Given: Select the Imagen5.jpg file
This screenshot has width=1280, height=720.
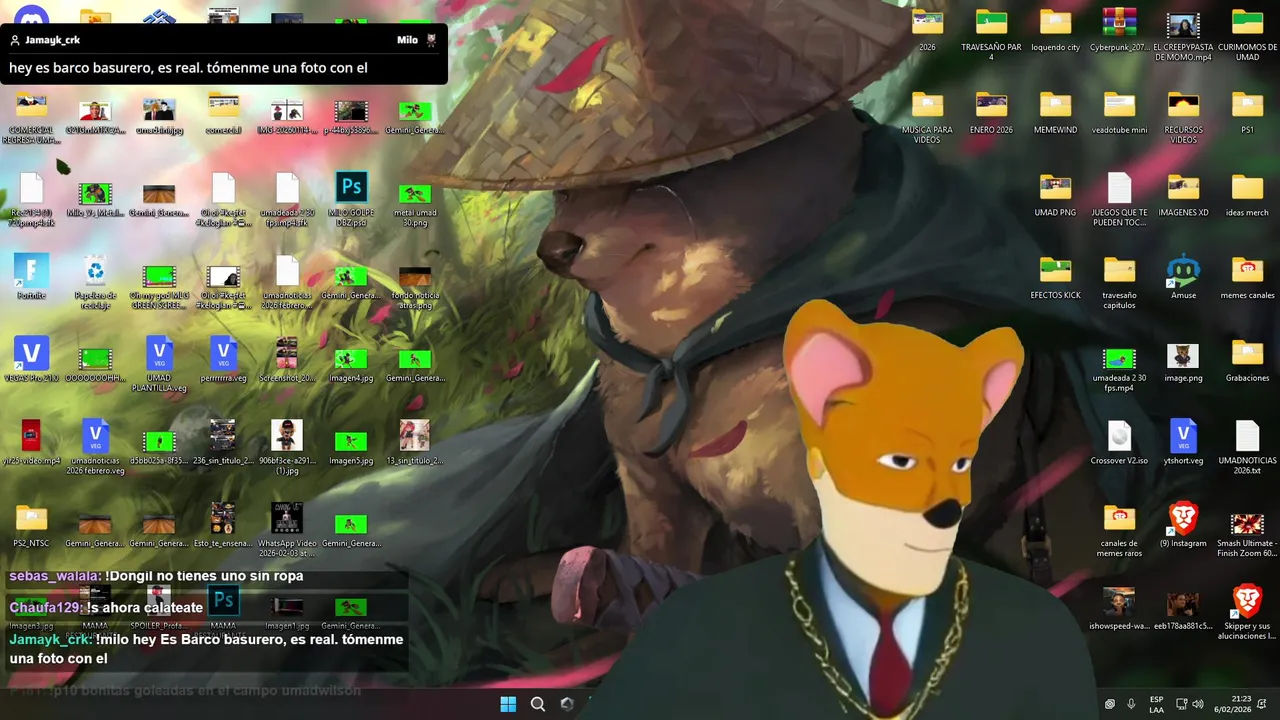Looking at the screenshot, I should [x=351, y=447].
